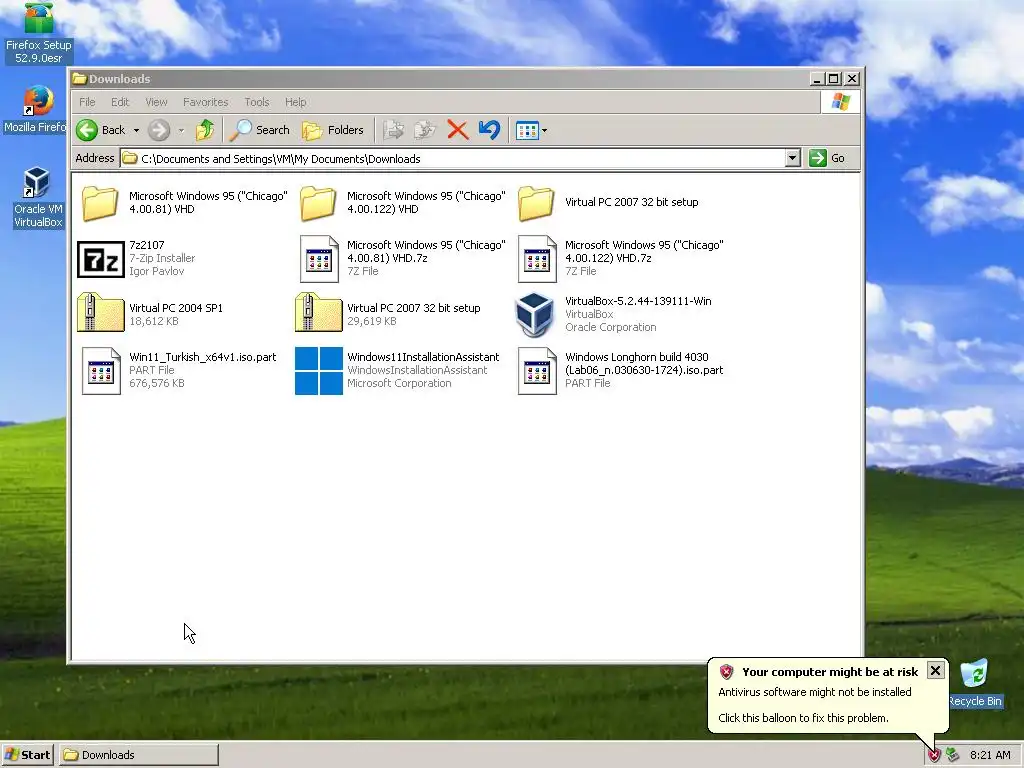Viewport: 1024px width, 768px height.
Task: Click the Start button
Action: 27,755
